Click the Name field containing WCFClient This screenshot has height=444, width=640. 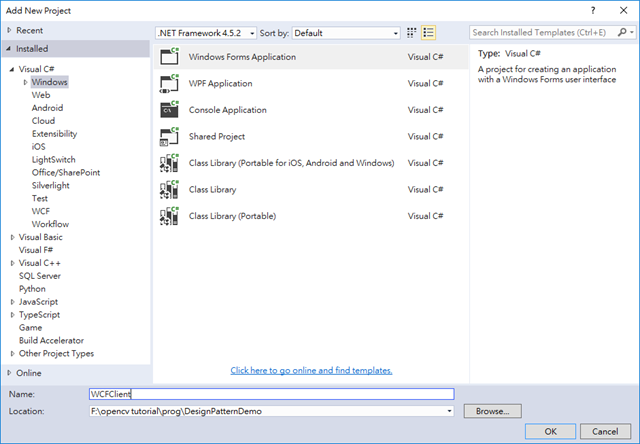(271, 394)
